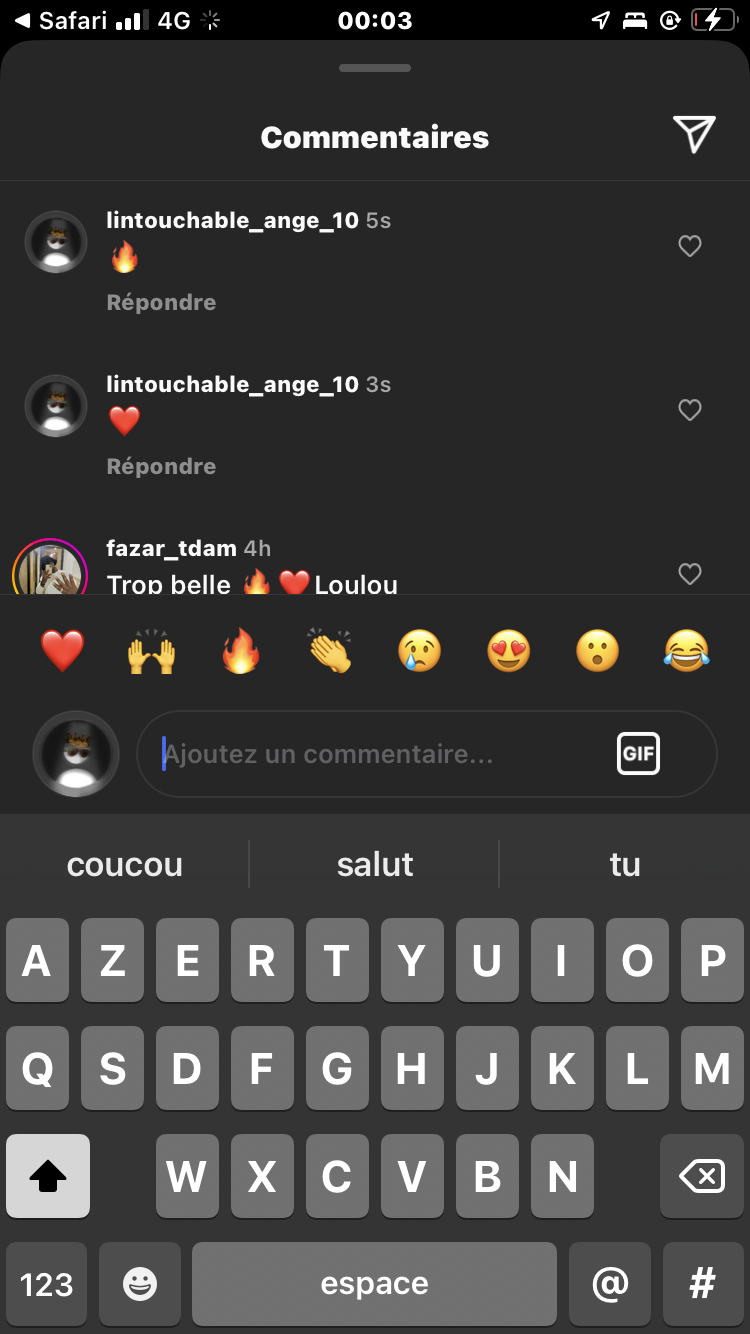Focus the "Ajoutez un commentaire" field
750x1334 pixels.
[x=427, y=754]
